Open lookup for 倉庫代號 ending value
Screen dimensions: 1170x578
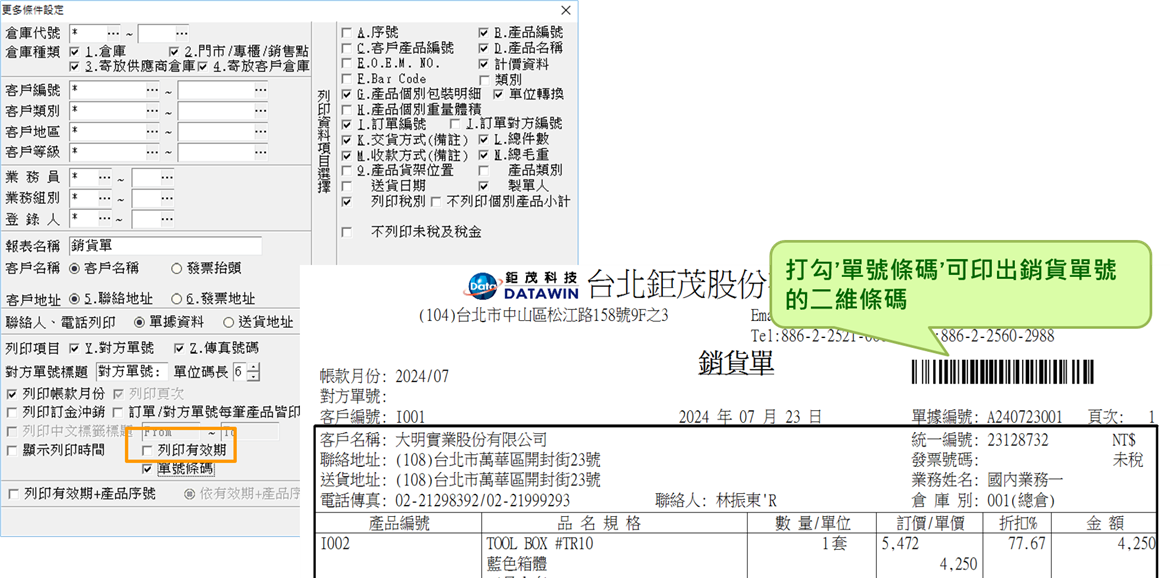[x=182, y=34]
